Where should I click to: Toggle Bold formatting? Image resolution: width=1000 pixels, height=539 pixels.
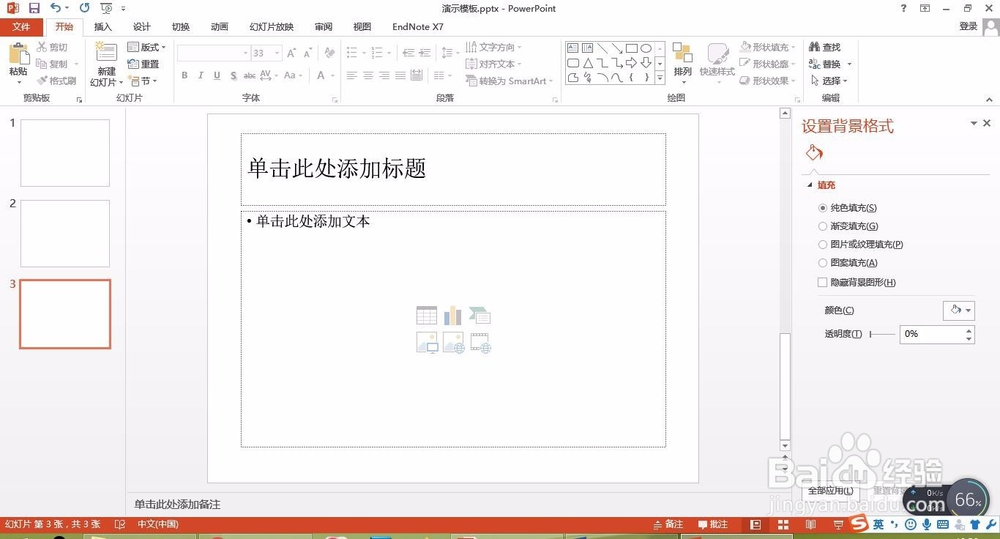tap(184, 75)
